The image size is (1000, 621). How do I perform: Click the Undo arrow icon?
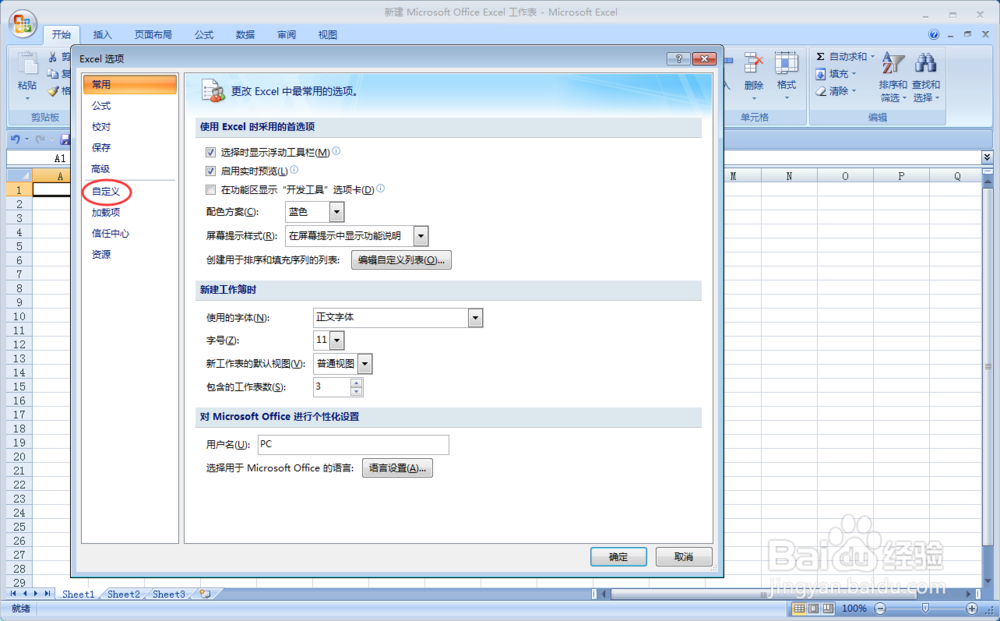15,138
